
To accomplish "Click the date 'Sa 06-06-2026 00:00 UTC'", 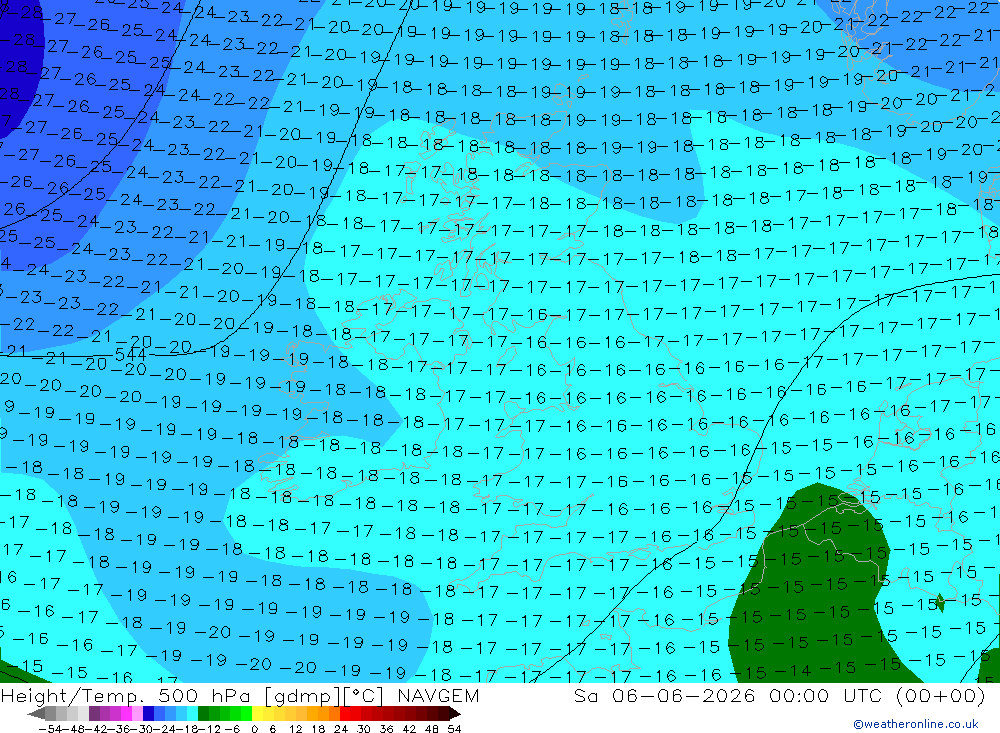I will (x=730, y=695).
